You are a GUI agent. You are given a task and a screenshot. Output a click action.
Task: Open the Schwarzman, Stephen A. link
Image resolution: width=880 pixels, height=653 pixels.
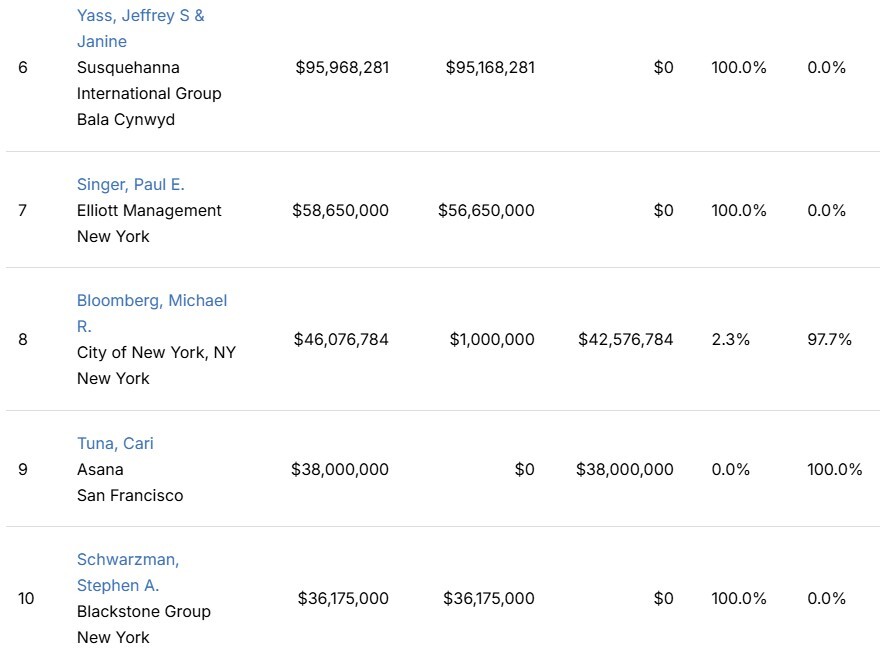pos(128,559)
